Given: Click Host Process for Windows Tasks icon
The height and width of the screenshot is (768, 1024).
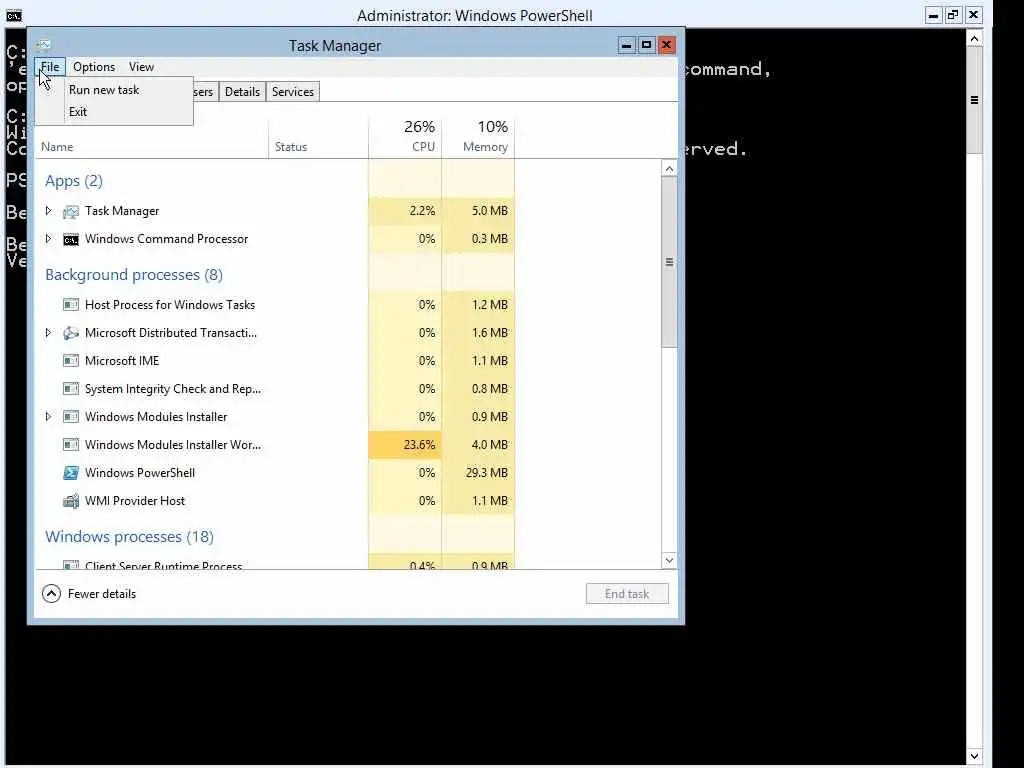Looking at the screenshot, I should coord(71,305).
